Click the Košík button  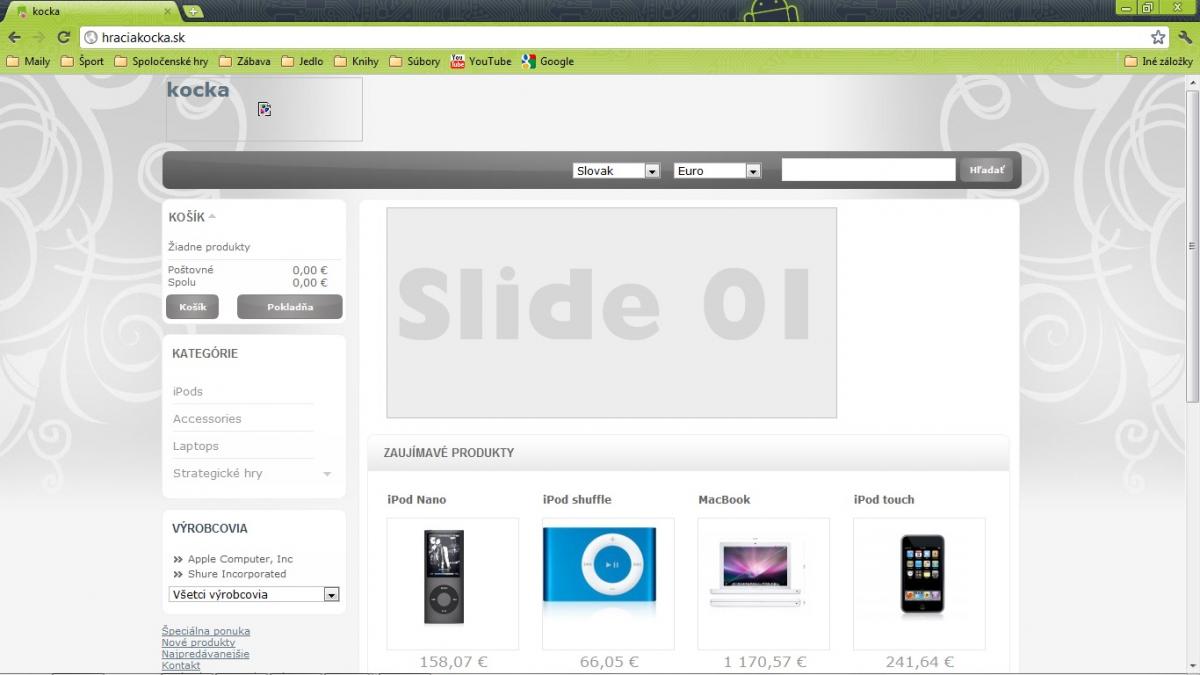pos(192,307)
